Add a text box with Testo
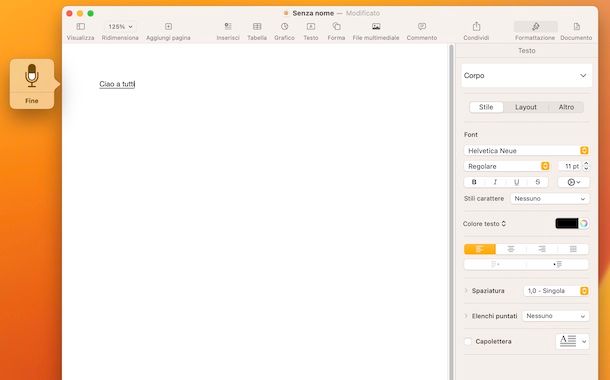 pos(311,31)
